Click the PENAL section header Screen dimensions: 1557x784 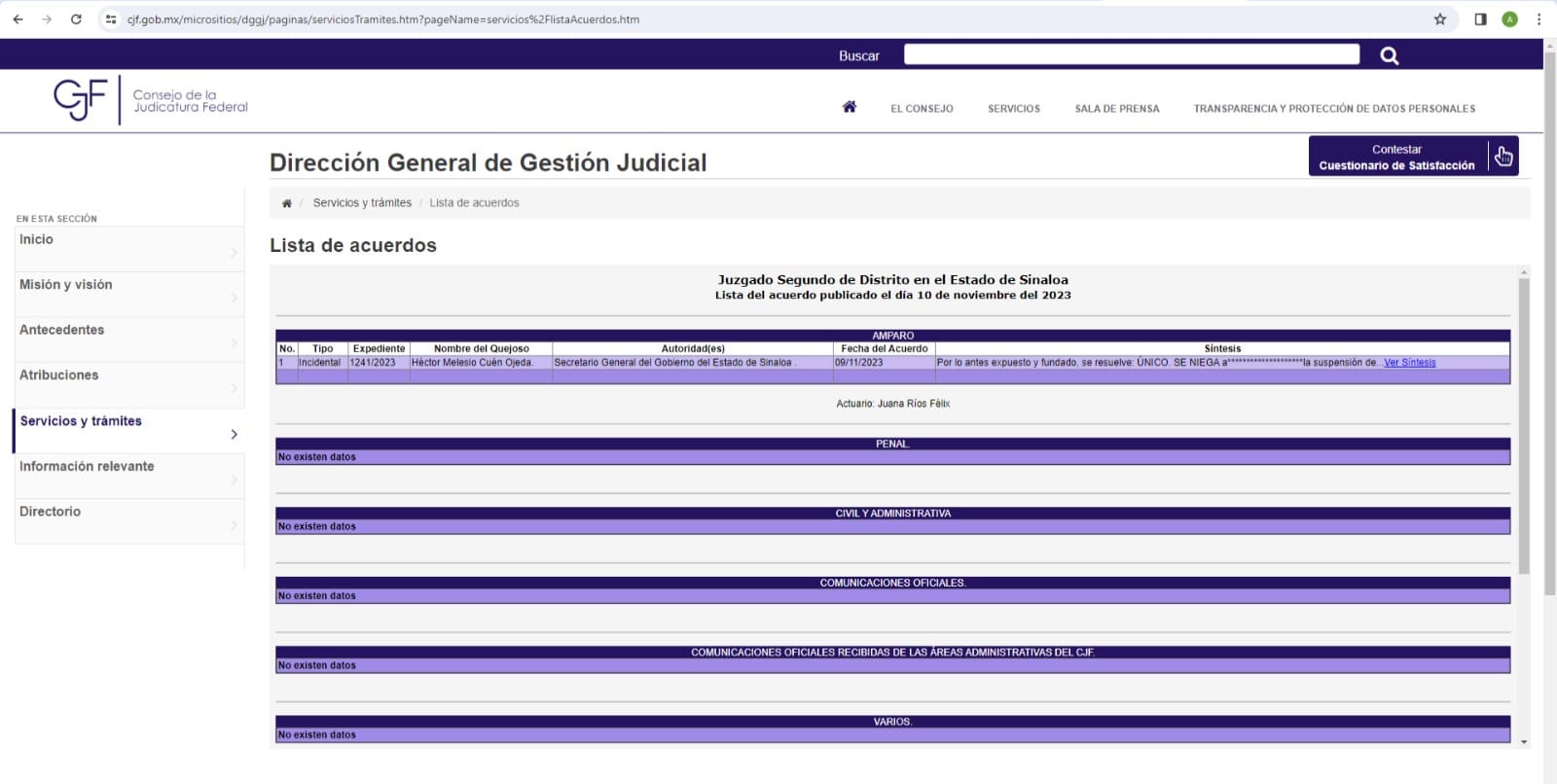point(892,444)
